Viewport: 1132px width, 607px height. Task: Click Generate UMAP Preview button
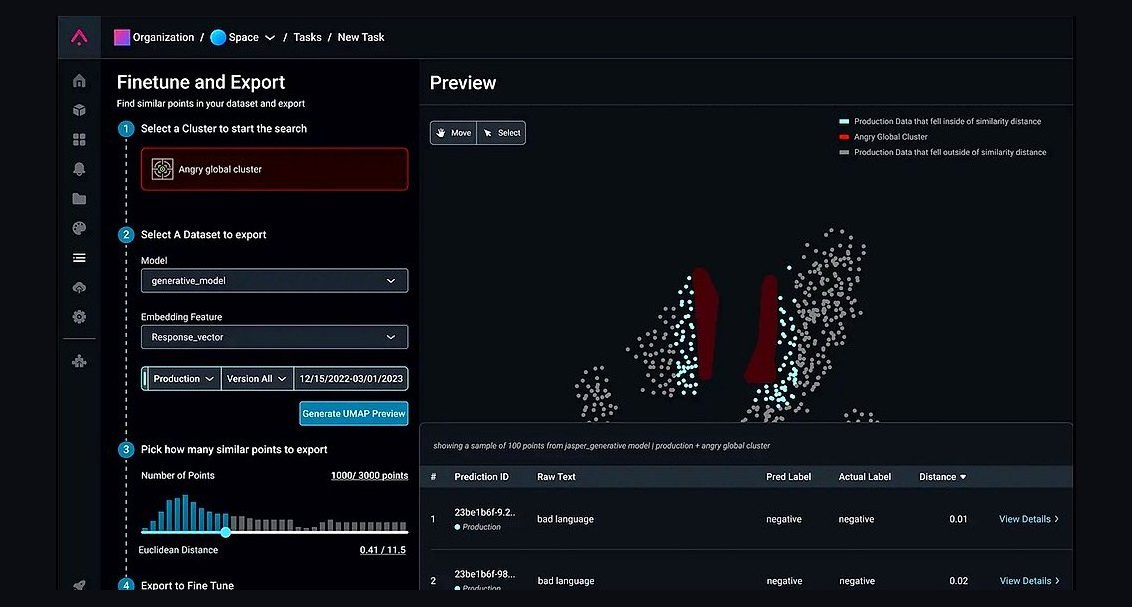coord(354,414)
